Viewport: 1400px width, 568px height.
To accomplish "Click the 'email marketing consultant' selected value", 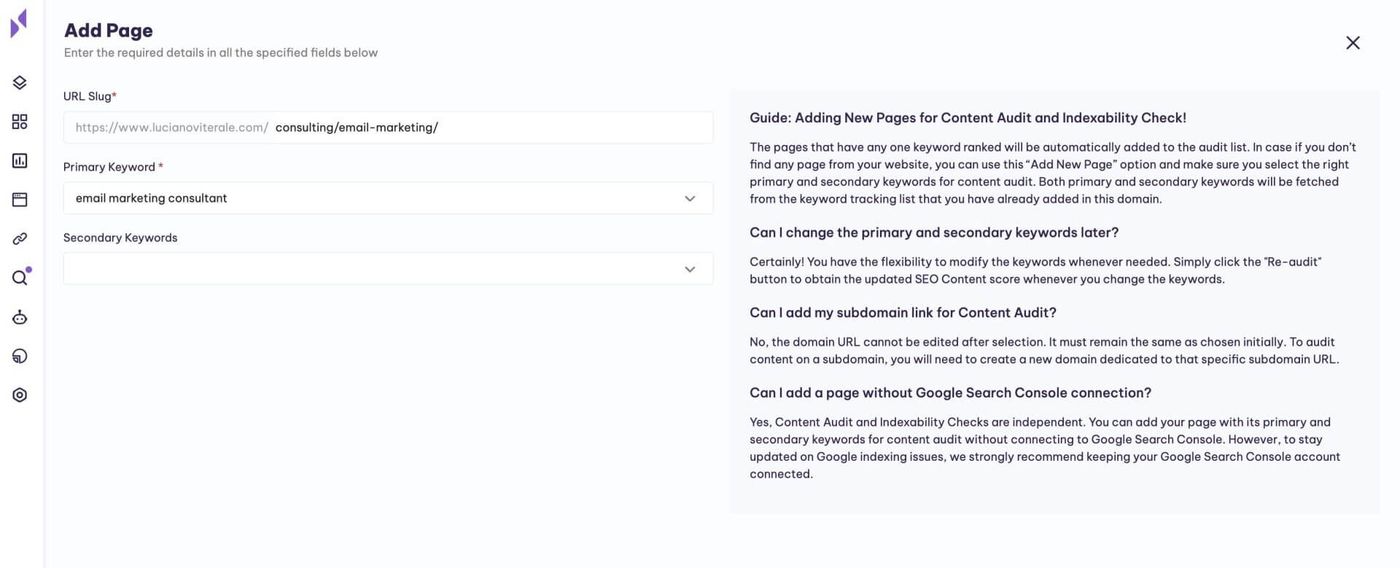I will tap(151, 198).
